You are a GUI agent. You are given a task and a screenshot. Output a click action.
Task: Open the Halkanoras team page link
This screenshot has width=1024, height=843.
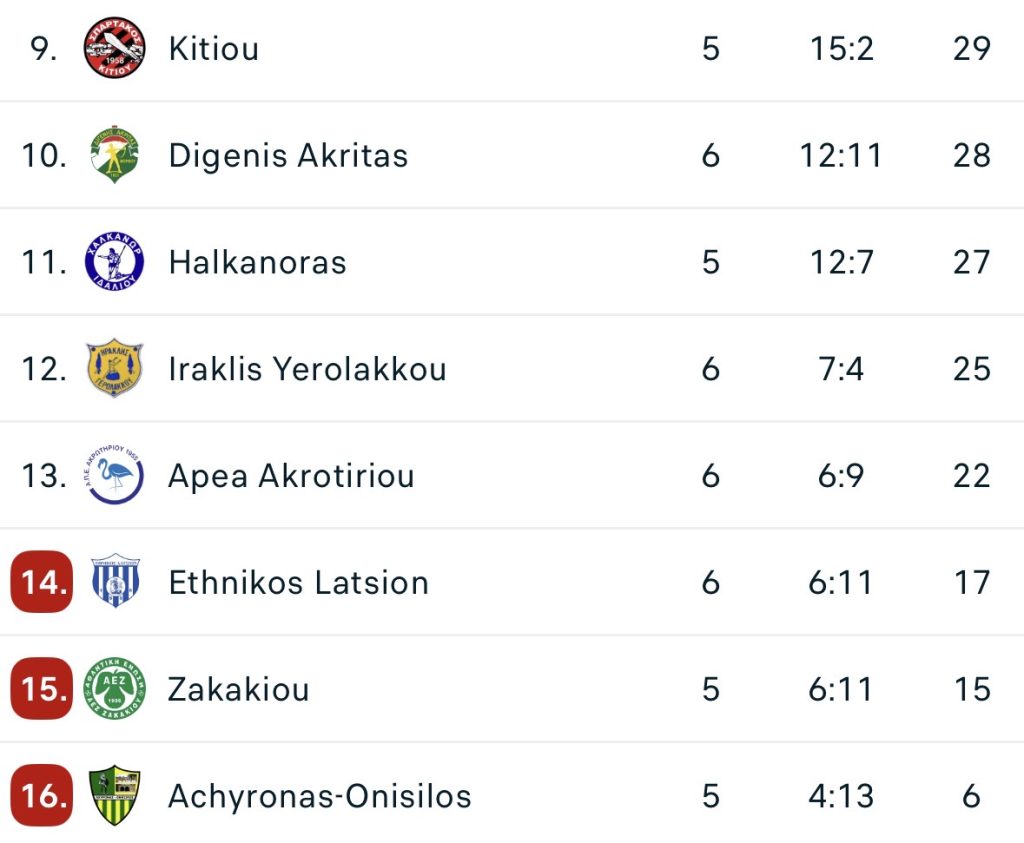257,262
